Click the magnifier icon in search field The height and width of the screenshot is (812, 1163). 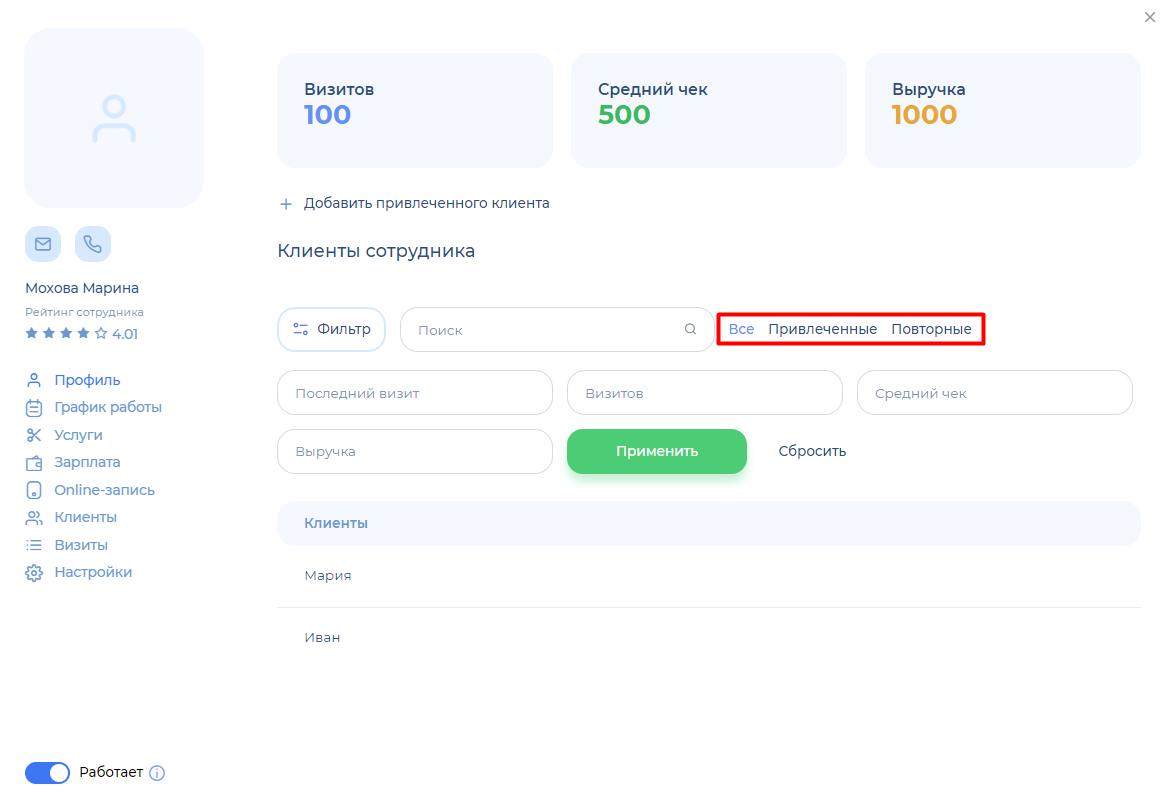click(690, 330)
